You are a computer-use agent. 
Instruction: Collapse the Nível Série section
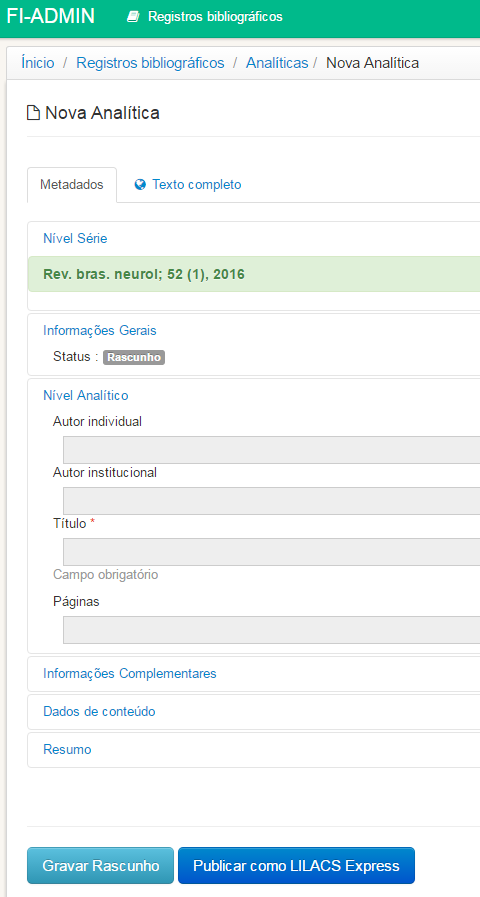coord(75,239)
